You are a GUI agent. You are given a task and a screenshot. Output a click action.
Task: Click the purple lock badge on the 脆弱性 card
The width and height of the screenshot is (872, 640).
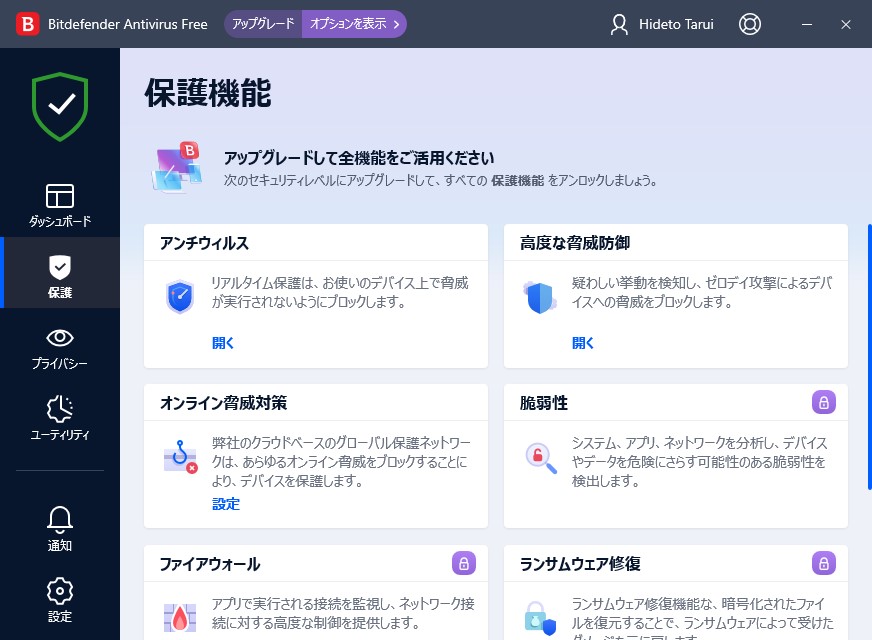point(823,402)
